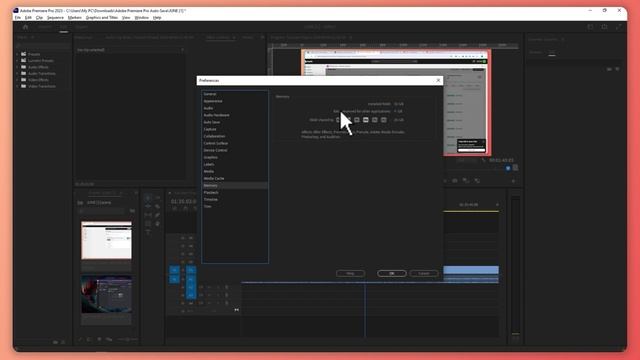Open the Clip menu
The image size is (640, 360).
point(39,18)
